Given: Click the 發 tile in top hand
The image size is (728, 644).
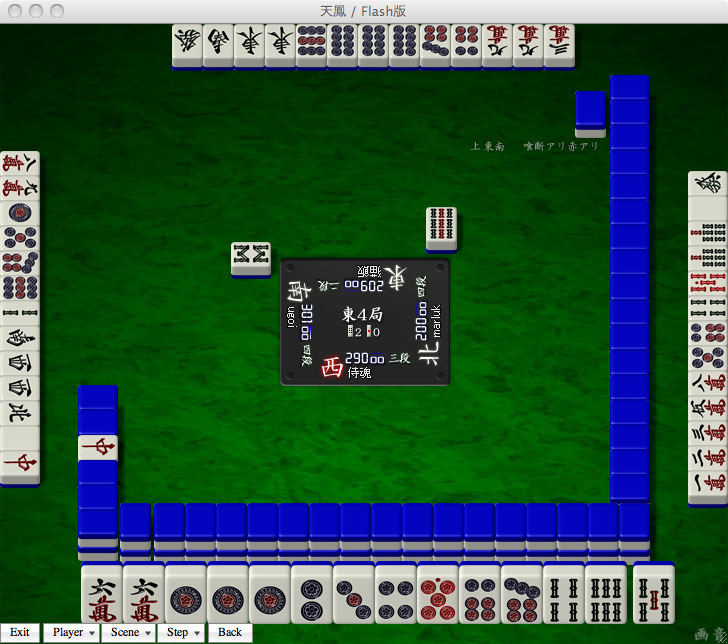Looking at the screenshot, I should pos(187,46).
